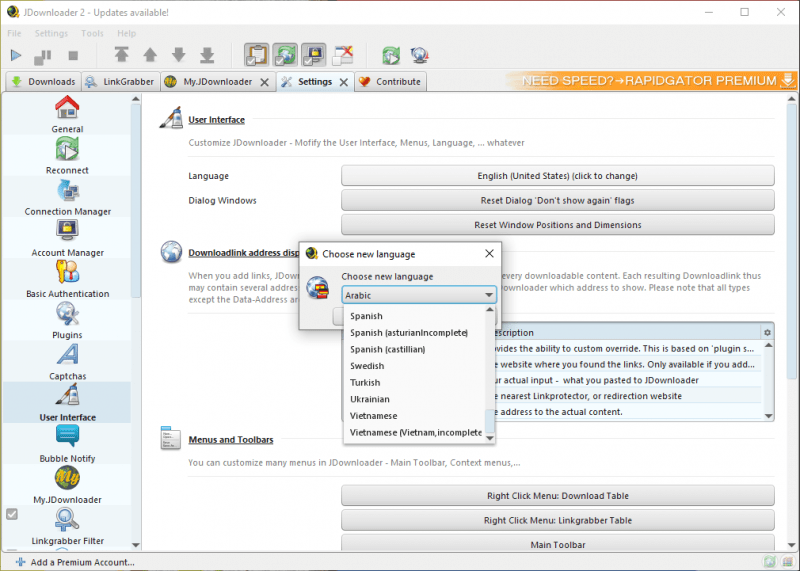The image size is (800, 571).
Task: Open the Help menu
Action: (x=127, y=33)
